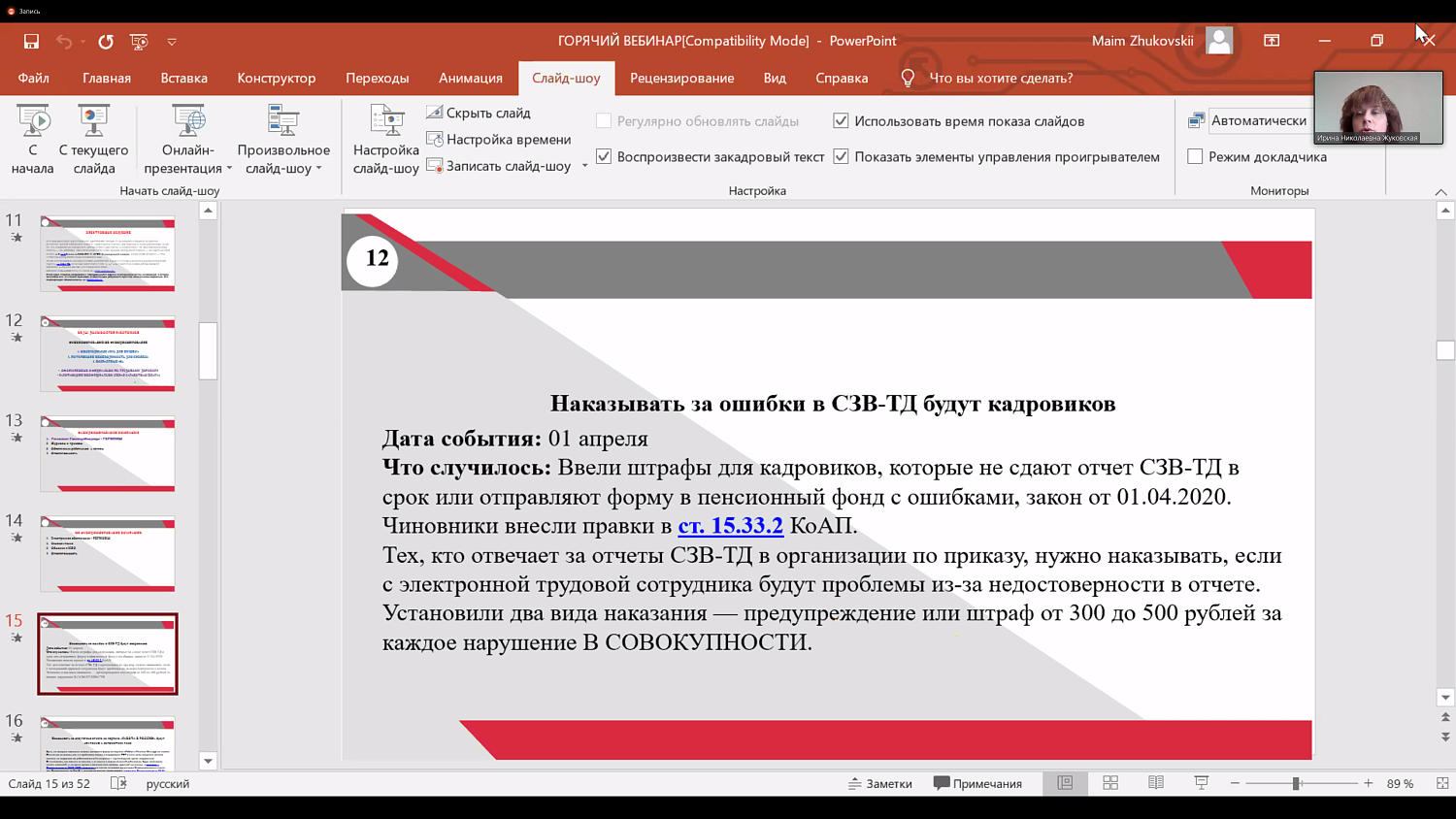Uncheck 'Воспроизвести закадровый текст'
This screenshot has width=1456, height=819.
(x=604, y=156)
